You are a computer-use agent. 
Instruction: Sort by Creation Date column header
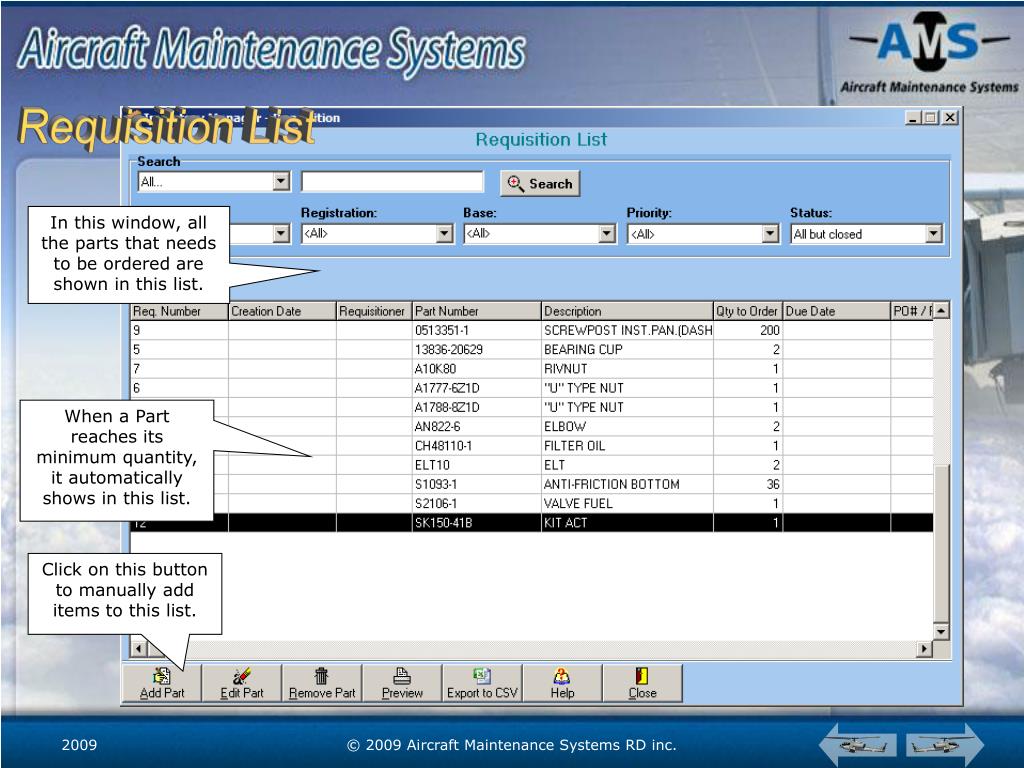(x=282, y=311)
